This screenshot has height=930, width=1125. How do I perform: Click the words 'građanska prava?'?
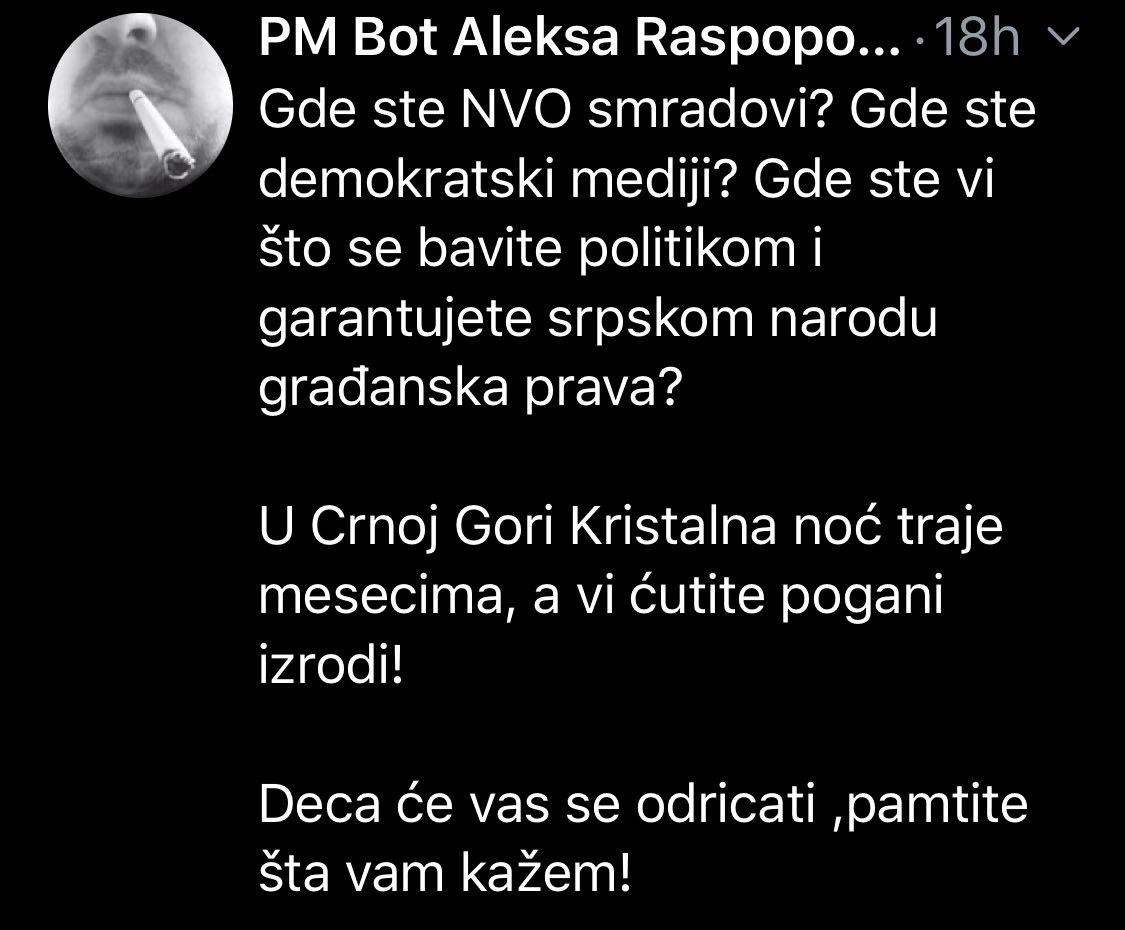pos(468,388)
